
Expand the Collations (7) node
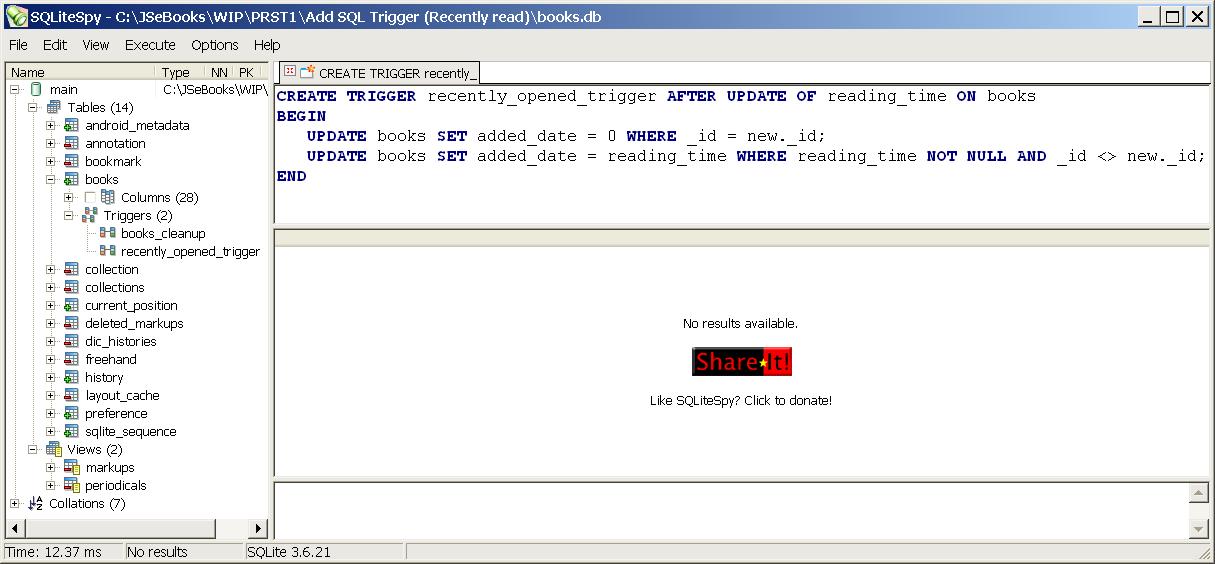[x=15, y=504]
